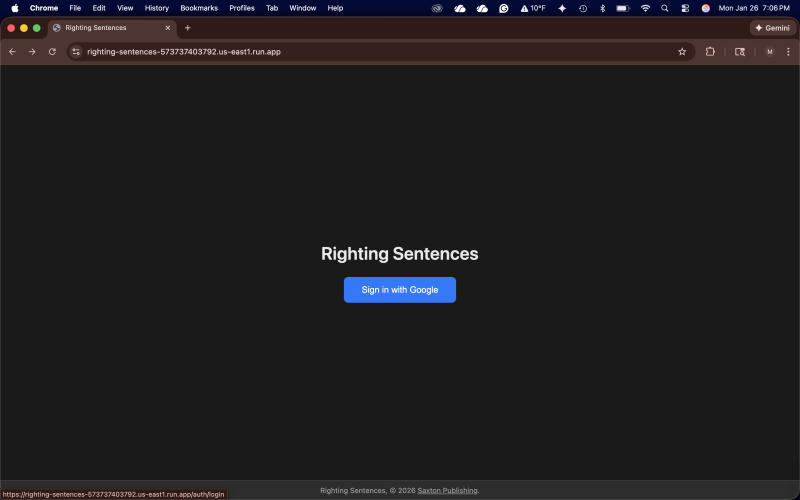Reload the page with the refresh icon
The image size is (800, 500).
[52, 52]
